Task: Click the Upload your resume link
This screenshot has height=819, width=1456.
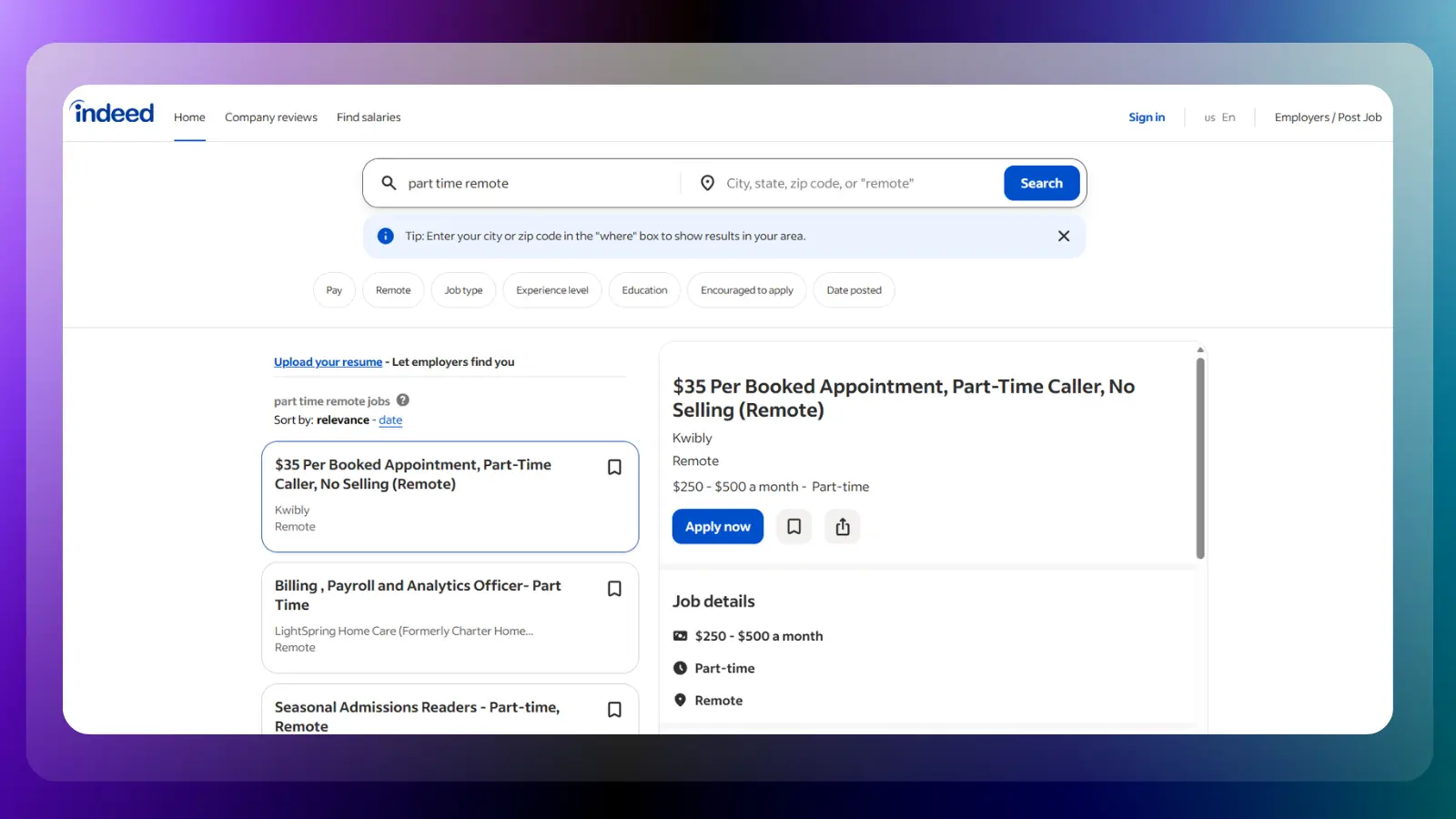Action: [x=329, y=362]
